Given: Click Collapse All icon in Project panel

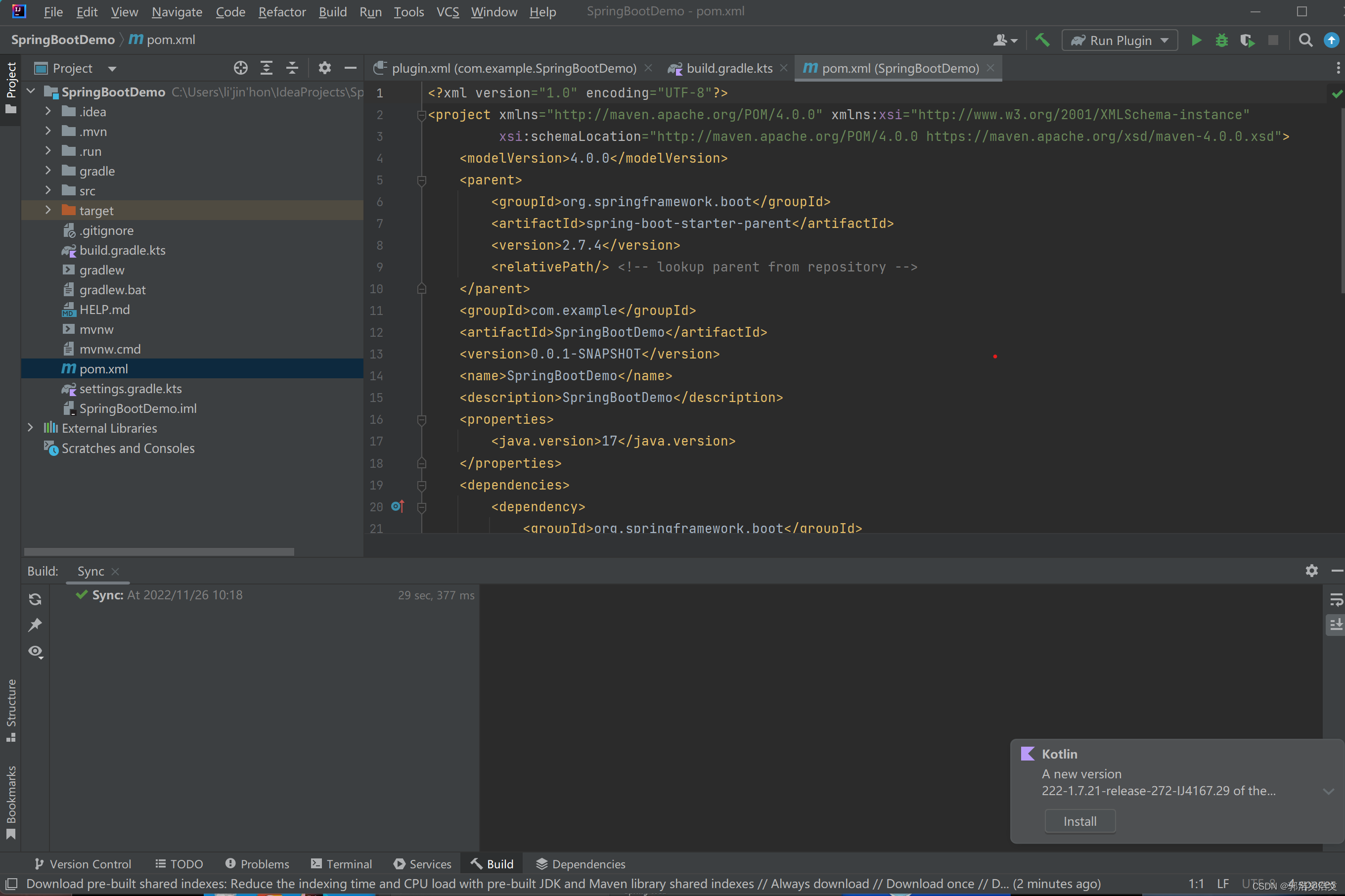Looking at the screenshot, I should click(x=292, y=68).
